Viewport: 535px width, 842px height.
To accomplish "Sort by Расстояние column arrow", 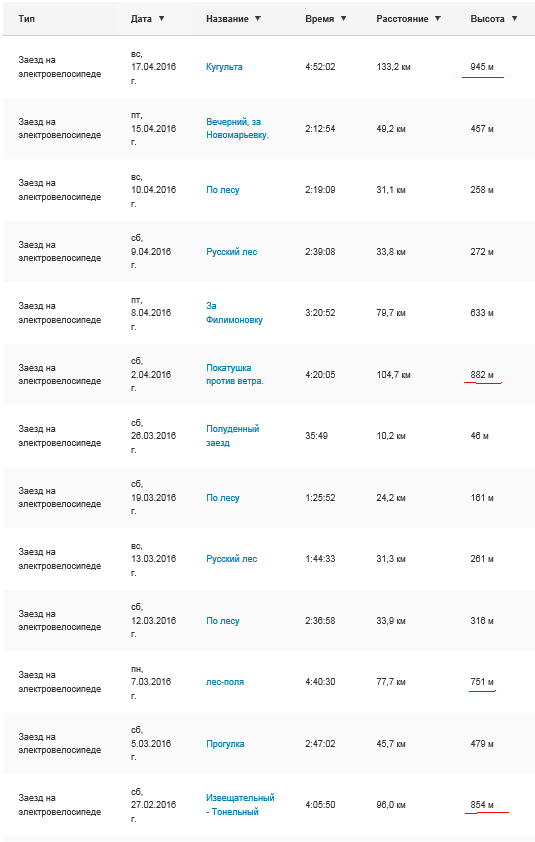I will (x=438, y=19).
